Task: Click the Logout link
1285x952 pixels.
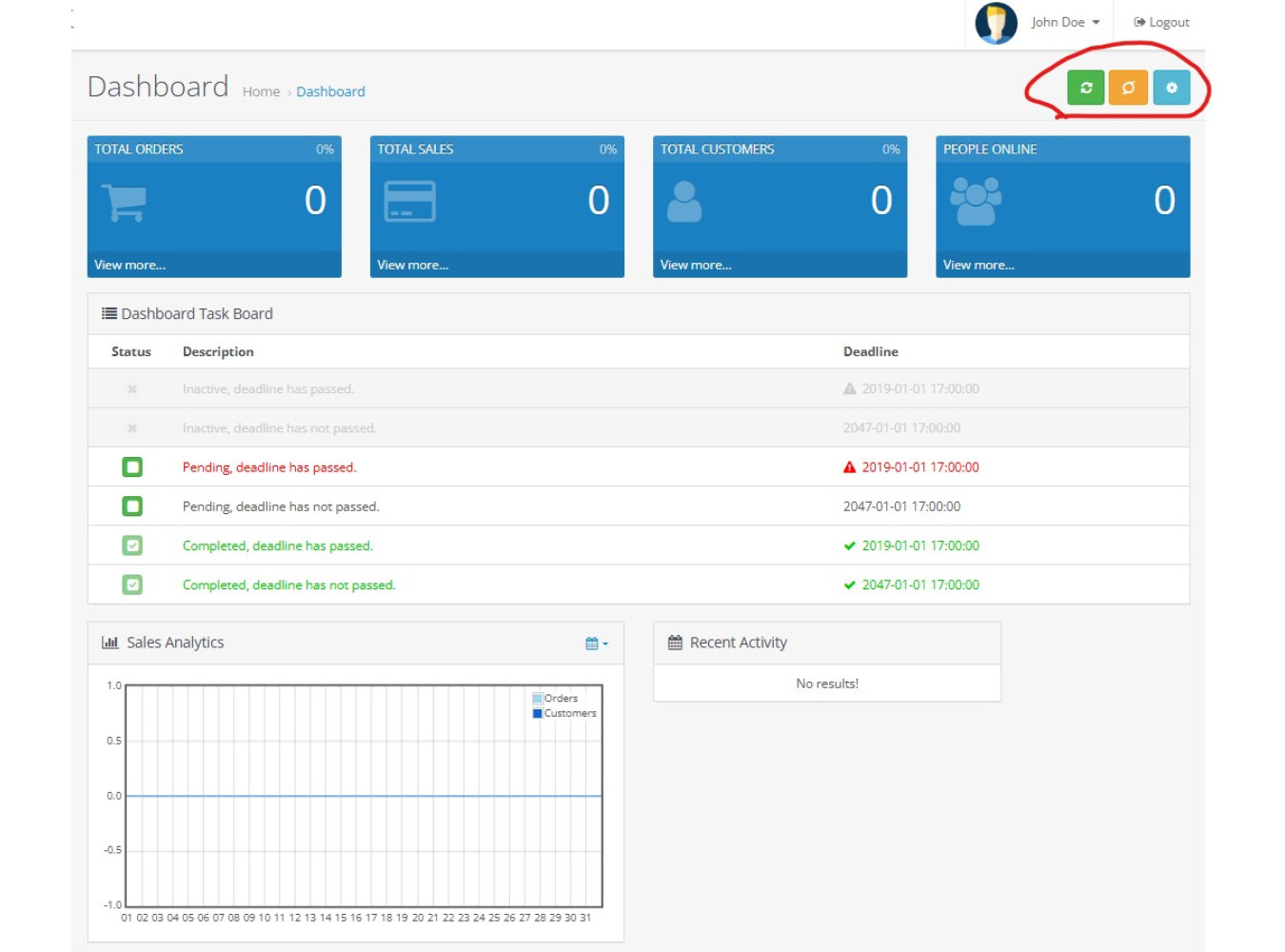Action: click(1161, 21)
